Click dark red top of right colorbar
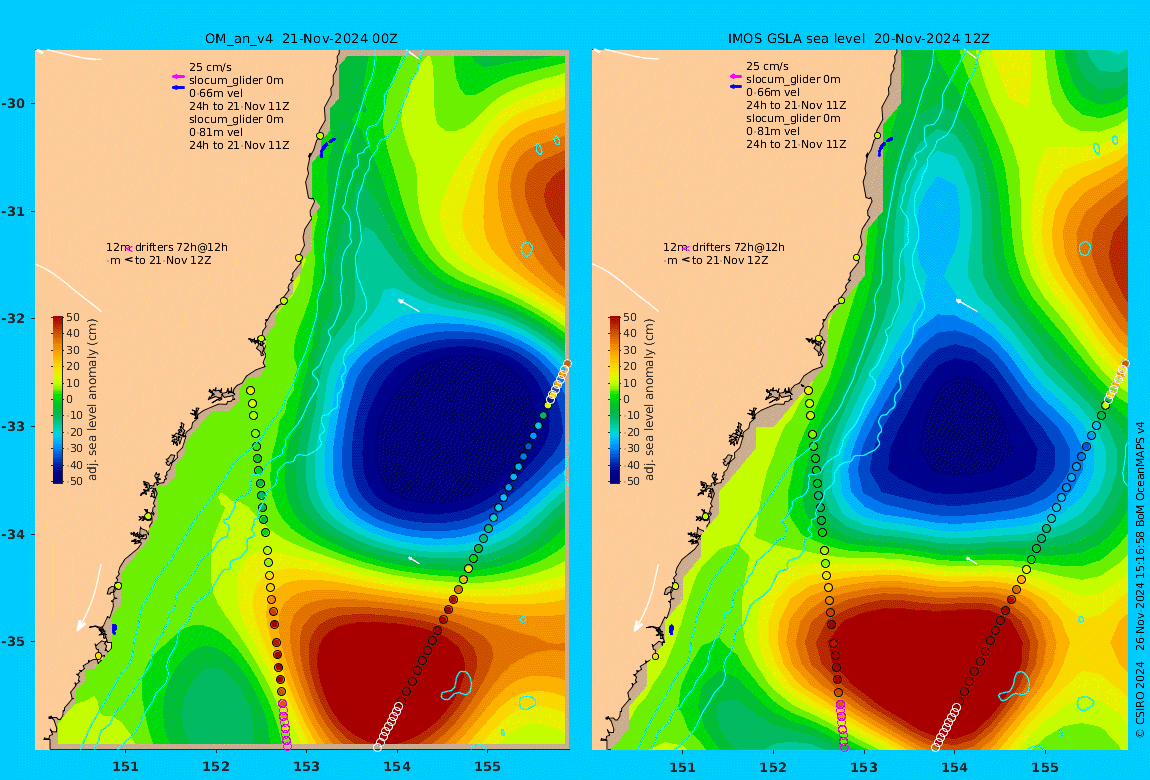Viewport: 1150px width, 780px height. tap(615, 321)
